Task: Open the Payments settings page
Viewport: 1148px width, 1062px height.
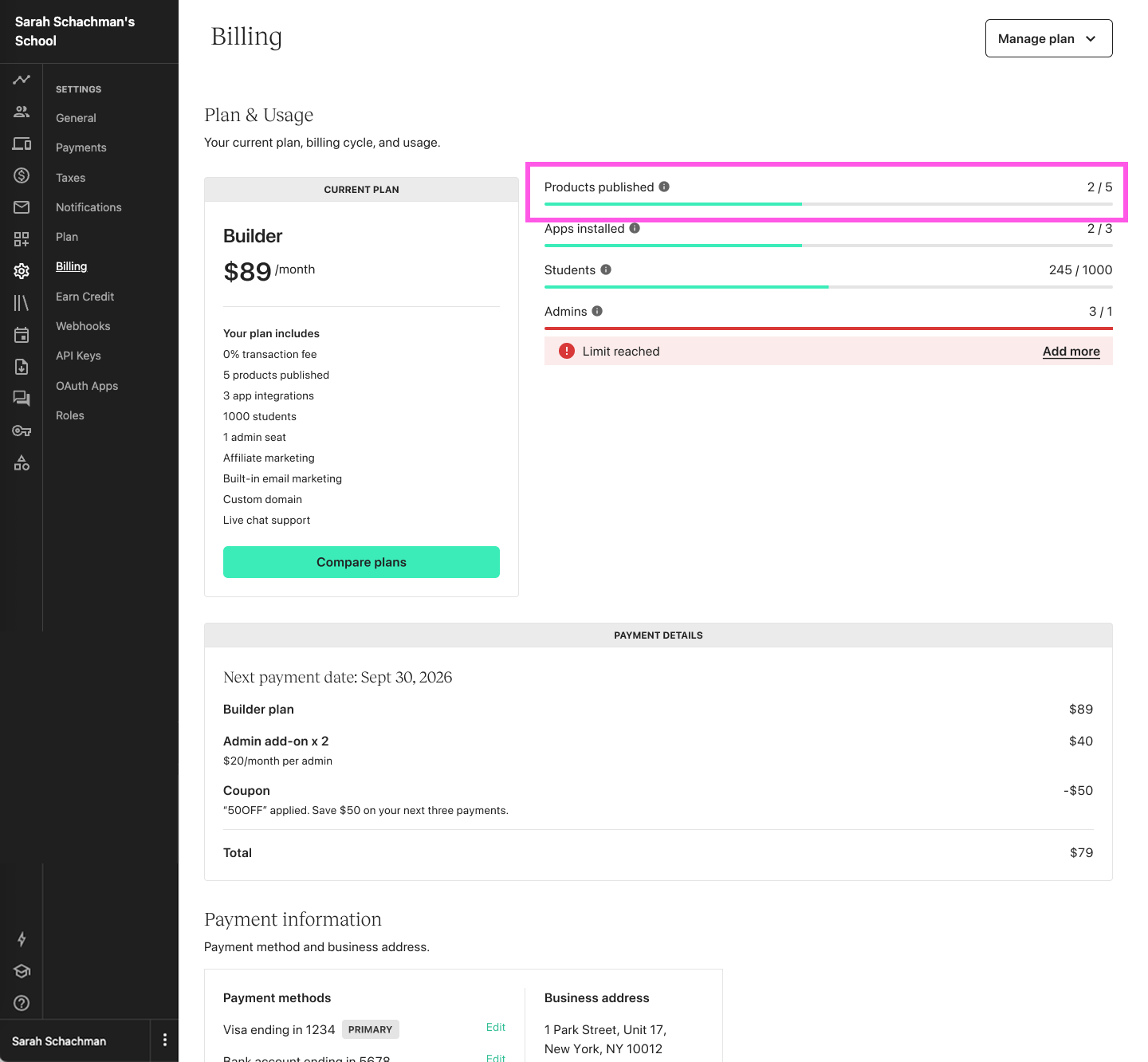Action: pos(81,147)
